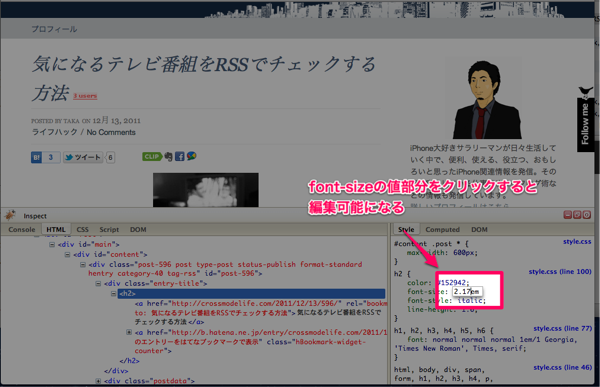Click the Follow me bird icon
Viewport: 600px width, 387px height.
pyautogui.click(x=585, y=91)
